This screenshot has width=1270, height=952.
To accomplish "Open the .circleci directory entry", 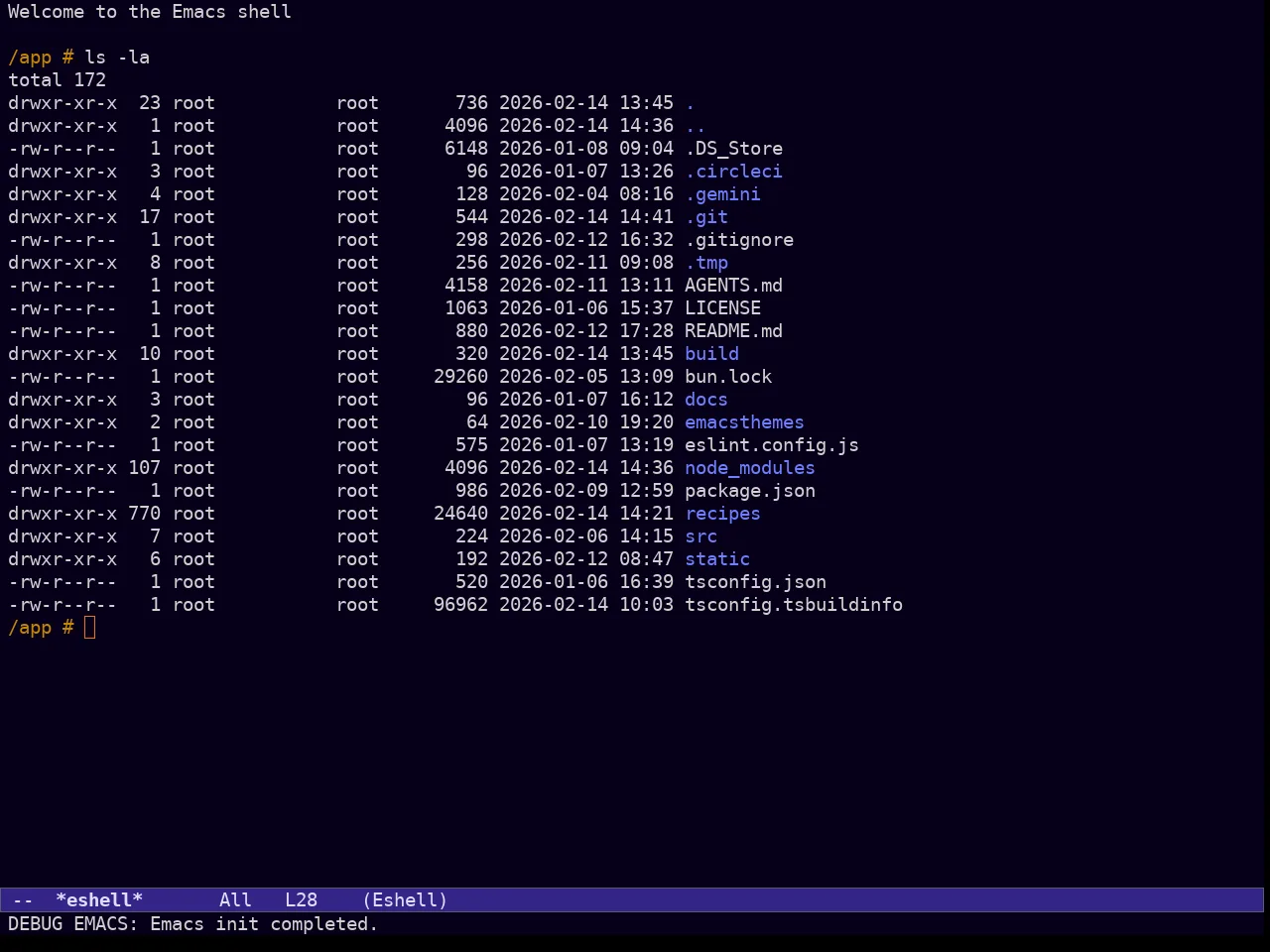I will point(733,172).
